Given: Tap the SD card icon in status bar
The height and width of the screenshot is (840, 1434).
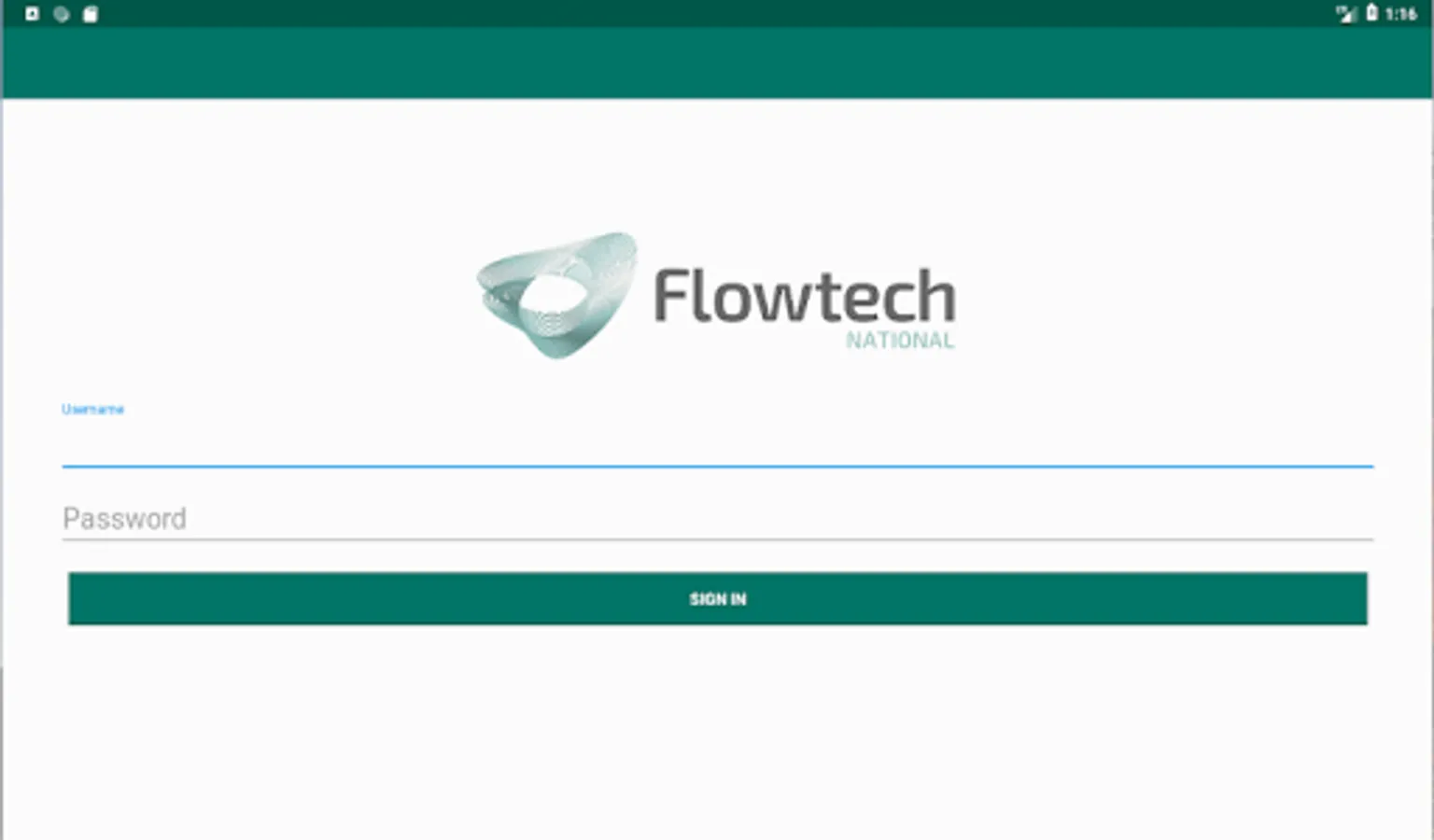Looking at the screenshot, I should coord(91,14).
